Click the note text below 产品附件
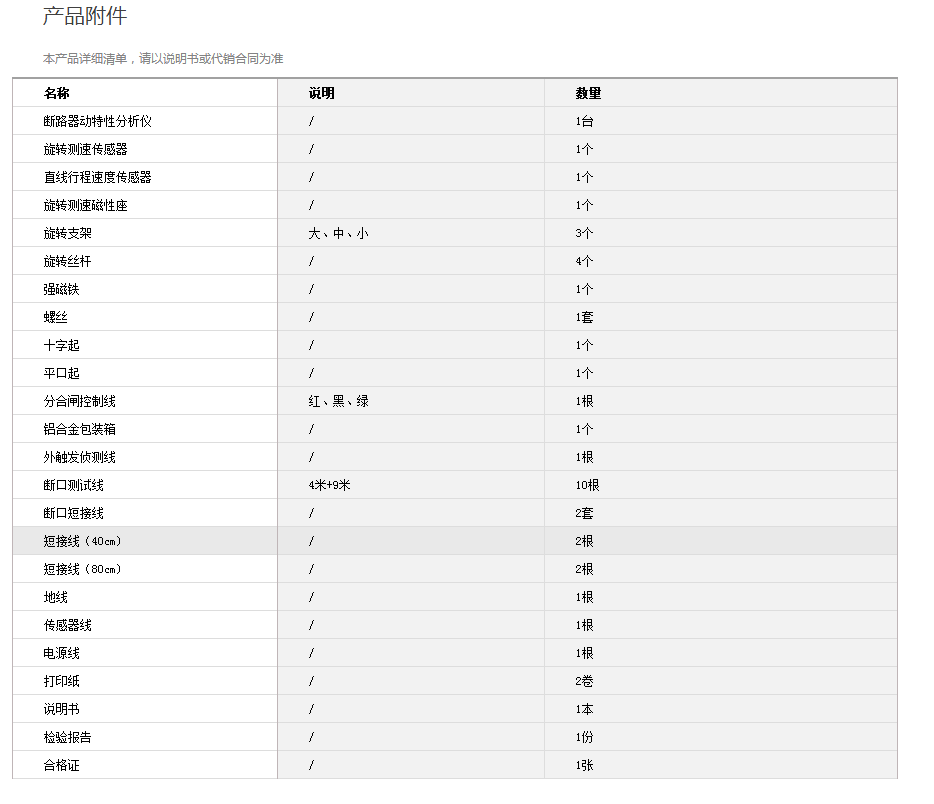The height and width of the screenshot is (804, 934). (x=163, y=59)
